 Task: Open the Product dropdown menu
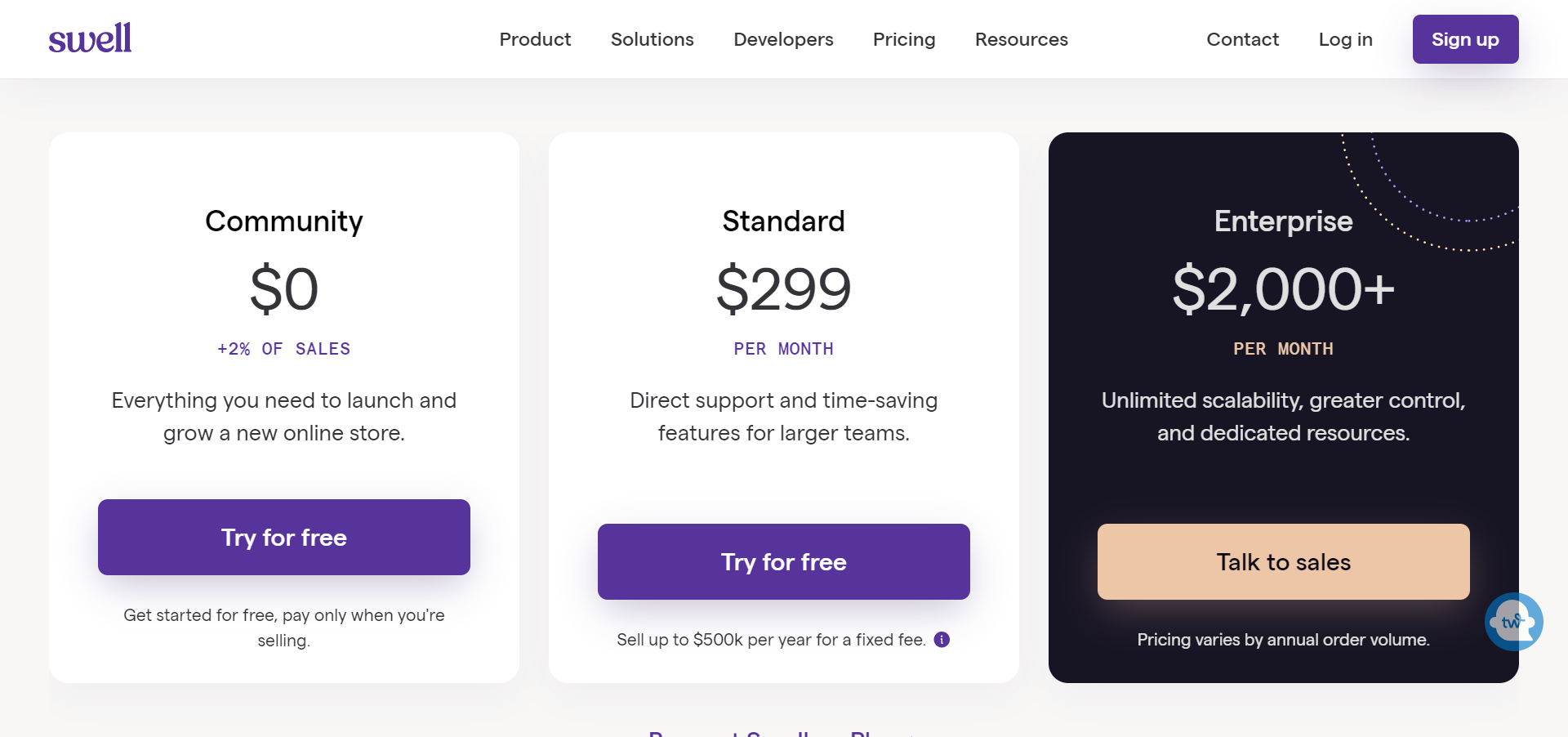(535, 38)
